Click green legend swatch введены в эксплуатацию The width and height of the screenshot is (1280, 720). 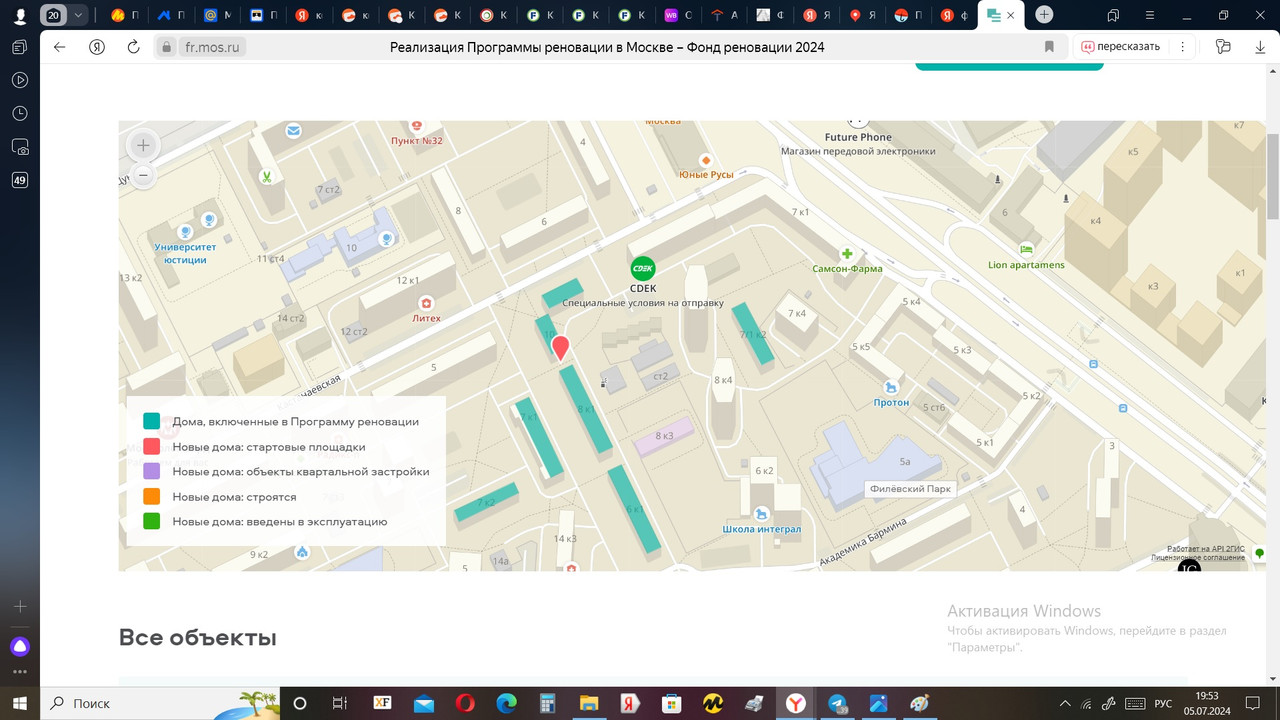pyautogui.click(x=152, y=521)
